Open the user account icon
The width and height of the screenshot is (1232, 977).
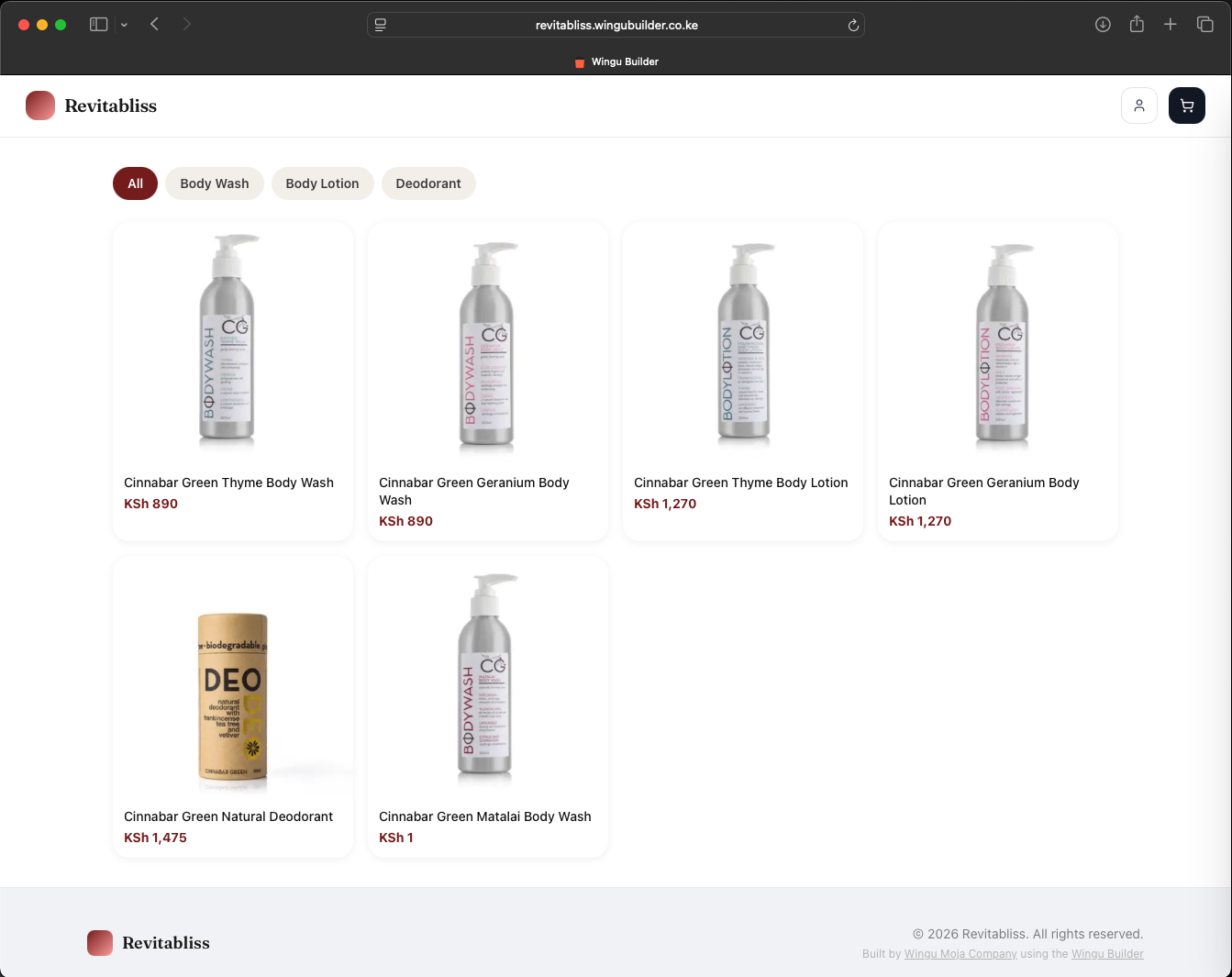point(1138,105)
